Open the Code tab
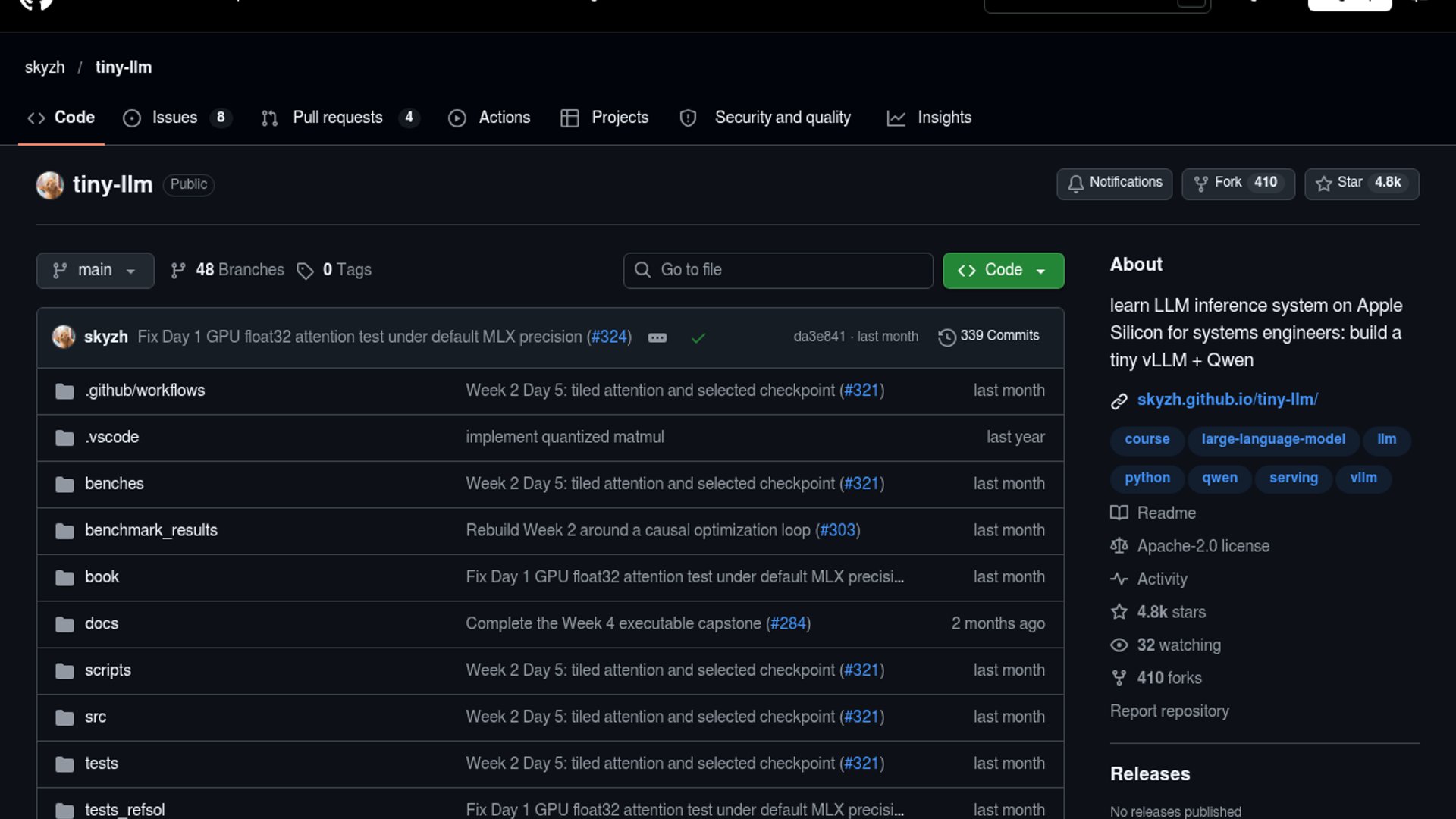The image size is (1456, 819). [61, 118]
